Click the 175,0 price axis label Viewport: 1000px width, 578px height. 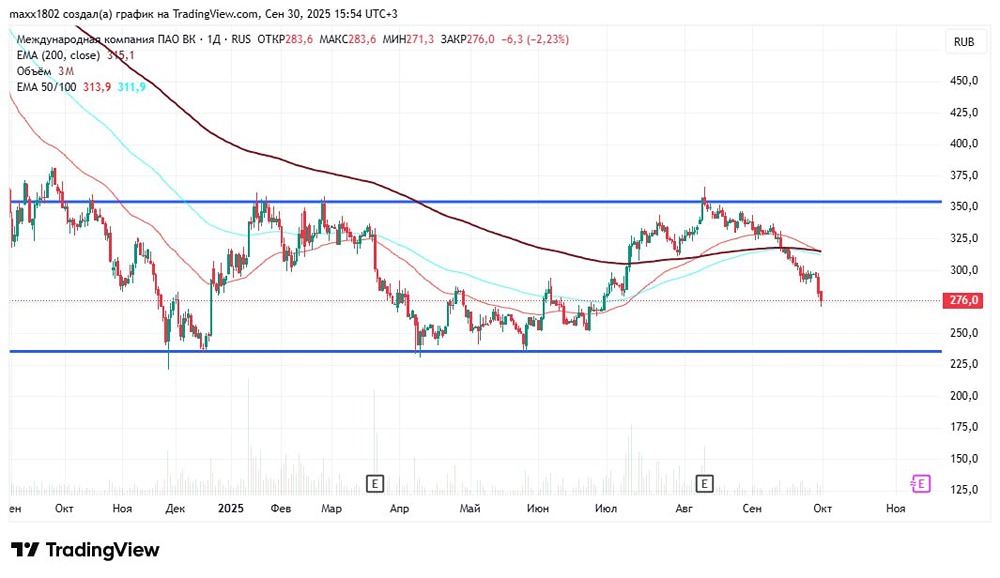tap(964, 427)
